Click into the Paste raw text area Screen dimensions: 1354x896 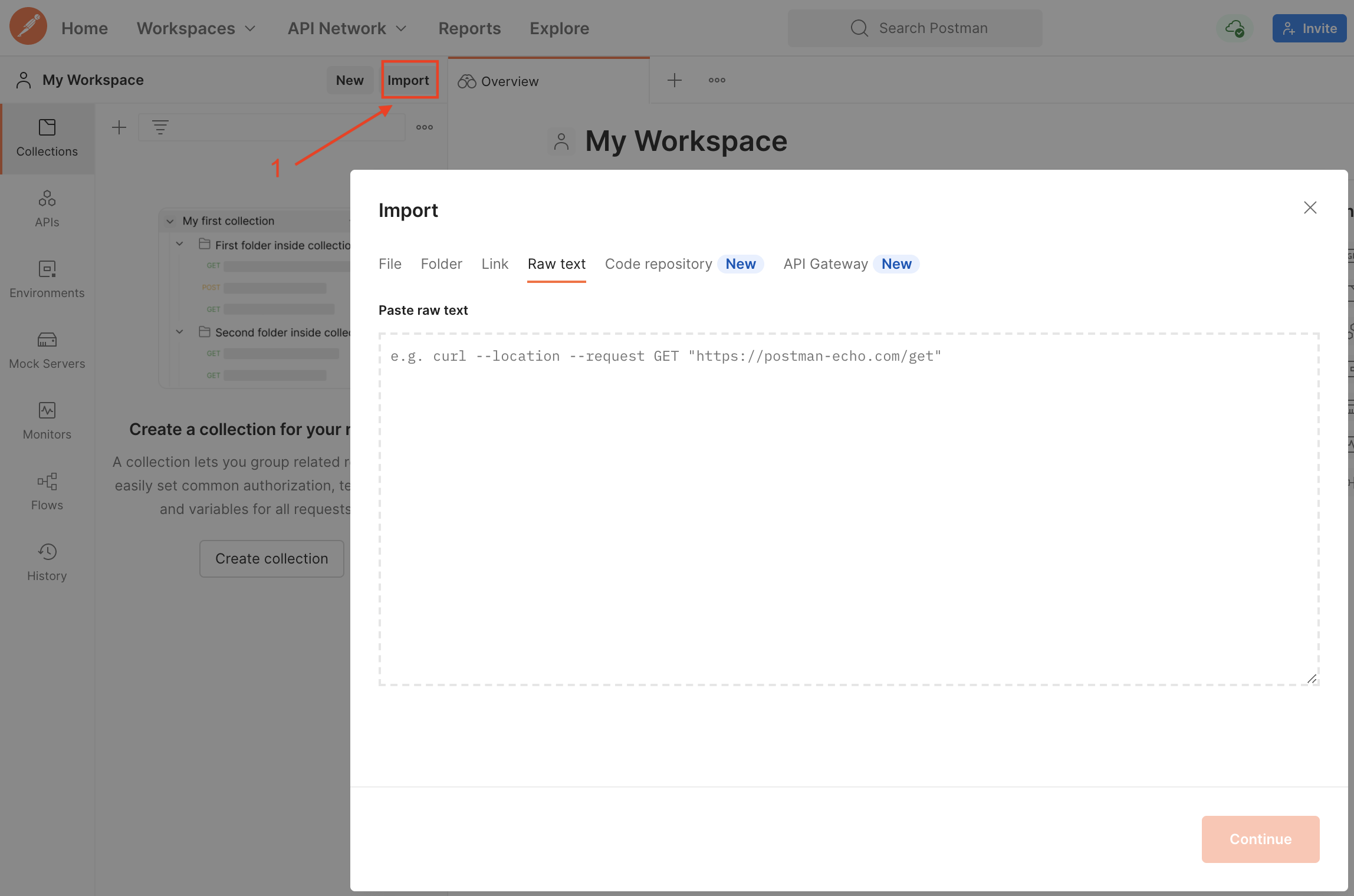(848, 508)
